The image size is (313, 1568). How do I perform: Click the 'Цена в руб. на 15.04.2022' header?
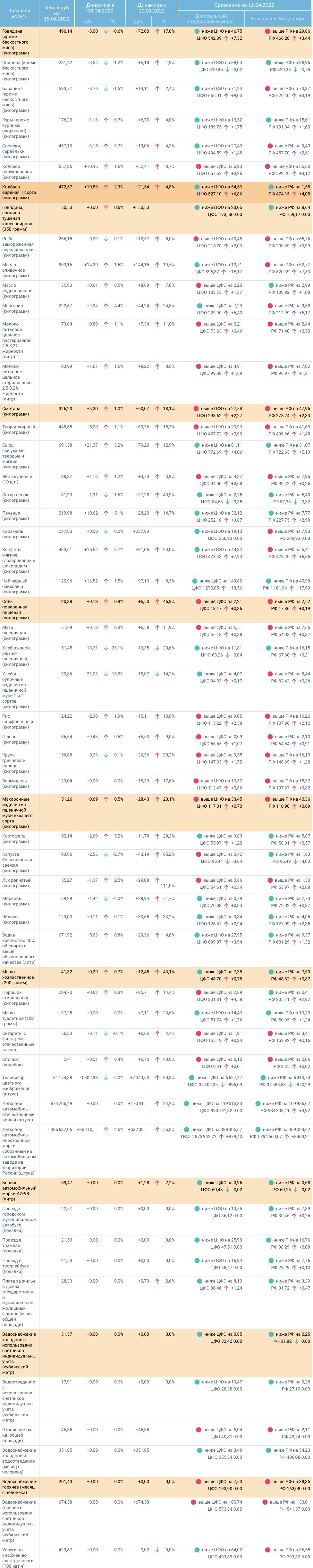coord(57,13)
